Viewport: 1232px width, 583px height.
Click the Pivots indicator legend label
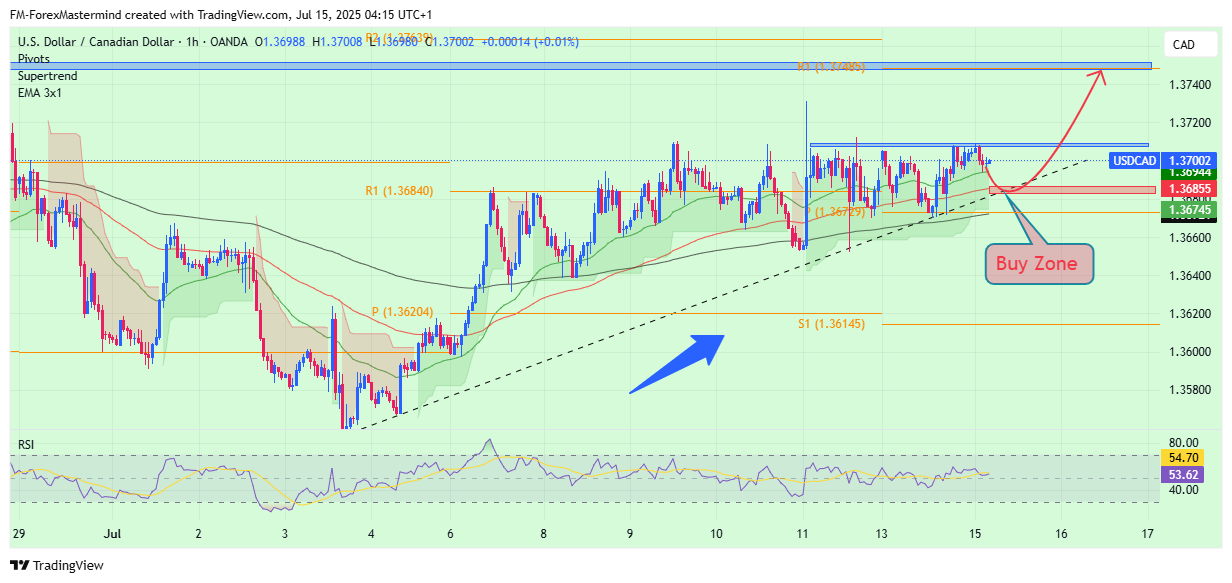(34, 59)
